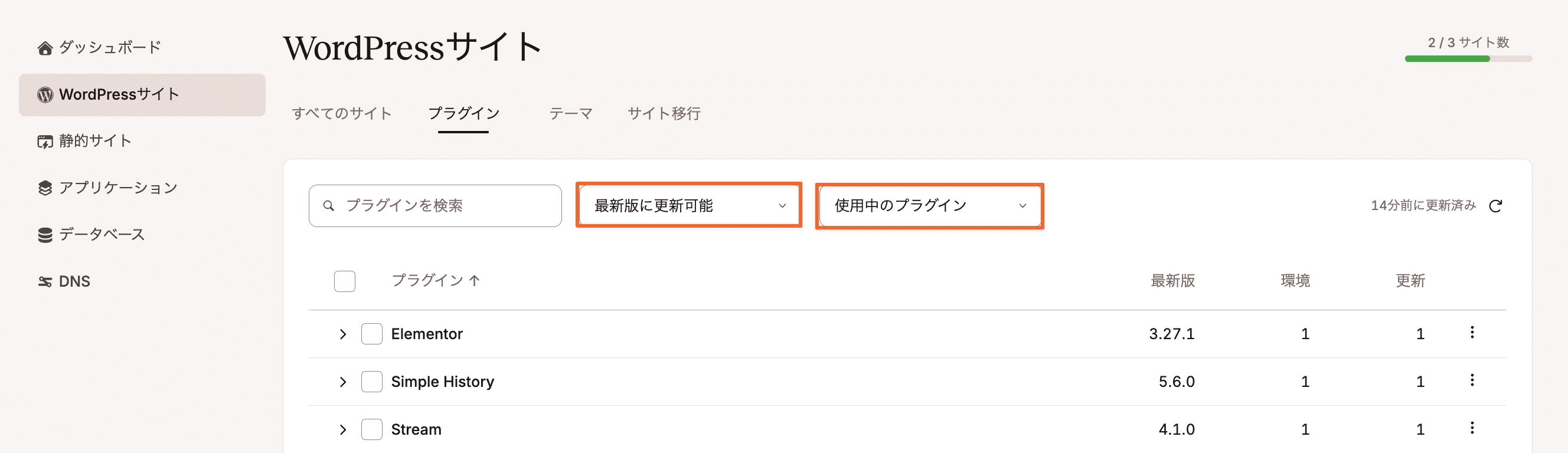The image size is (1568, 453).
Task: Expand the Simple History plugin row
Action: click(x=342, y=382)
